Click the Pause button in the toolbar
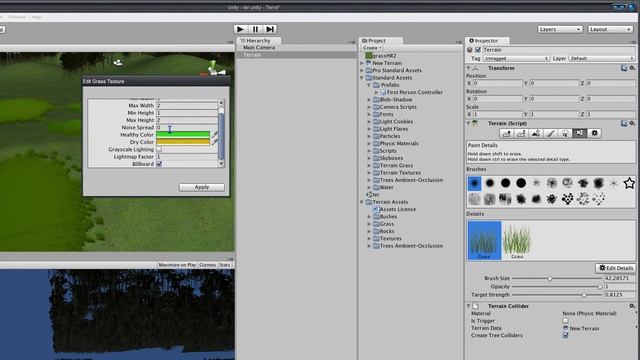640x360 pixels. 255,29
